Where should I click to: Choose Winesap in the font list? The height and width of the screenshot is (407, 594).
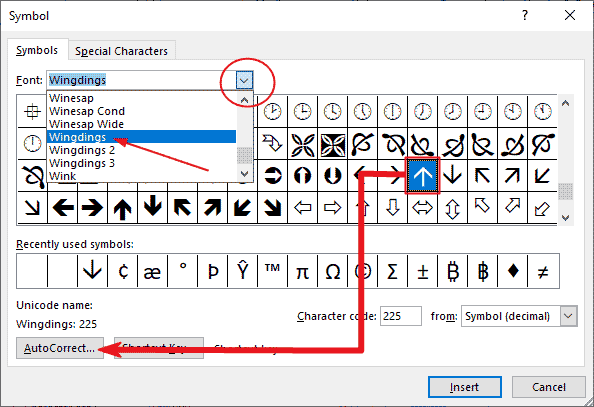[142, 98]
